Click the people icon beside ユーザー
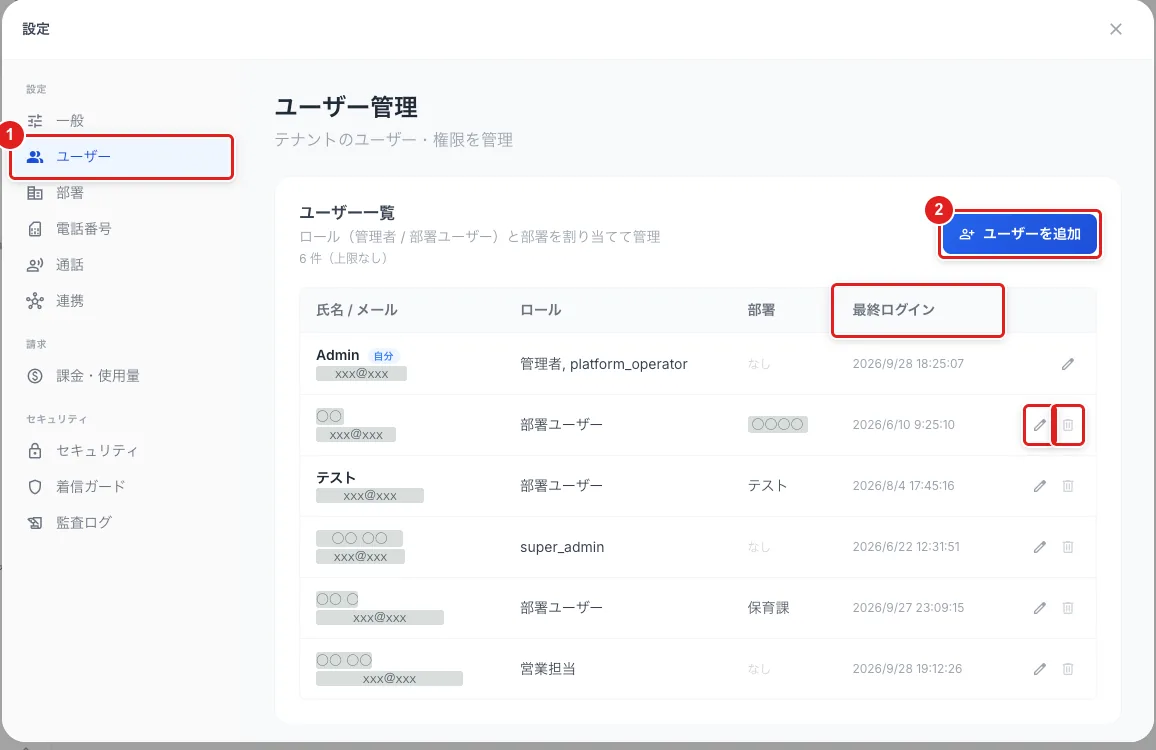Screen dimensions: 1156x750 point(35,156)
